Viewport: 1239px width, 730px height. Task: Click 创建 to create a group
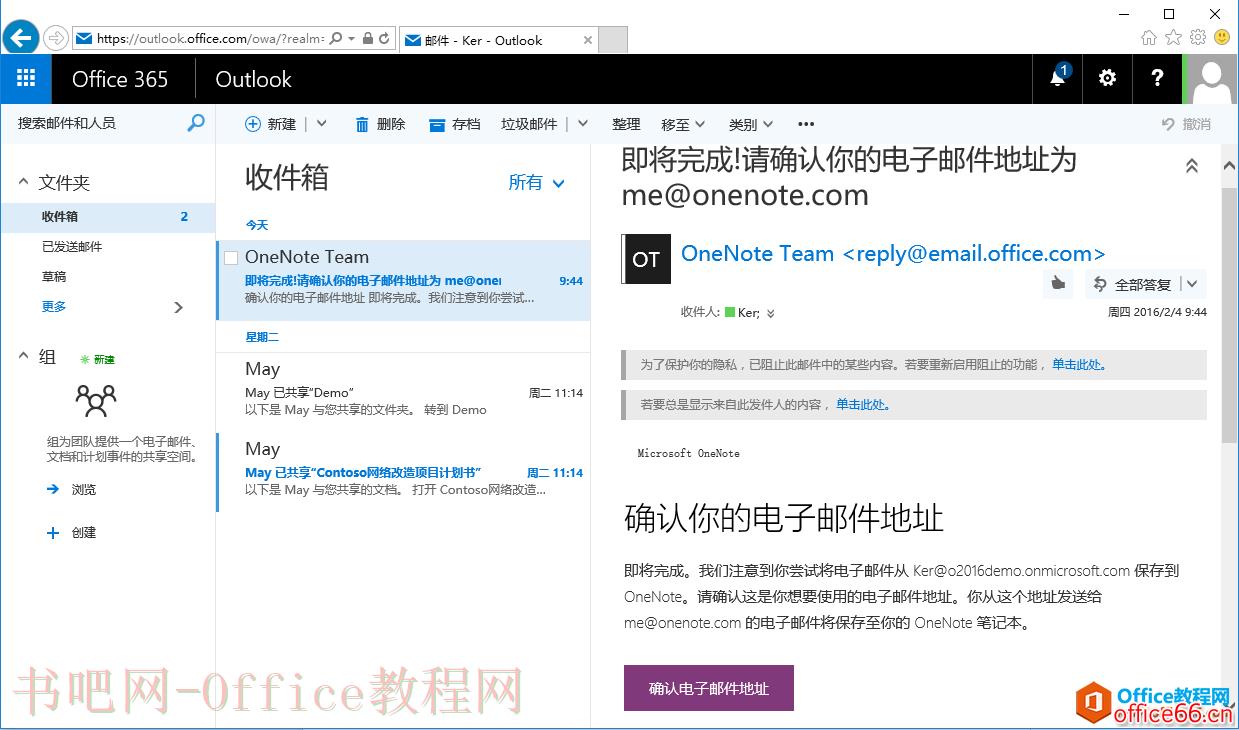(x=72, y=532)
